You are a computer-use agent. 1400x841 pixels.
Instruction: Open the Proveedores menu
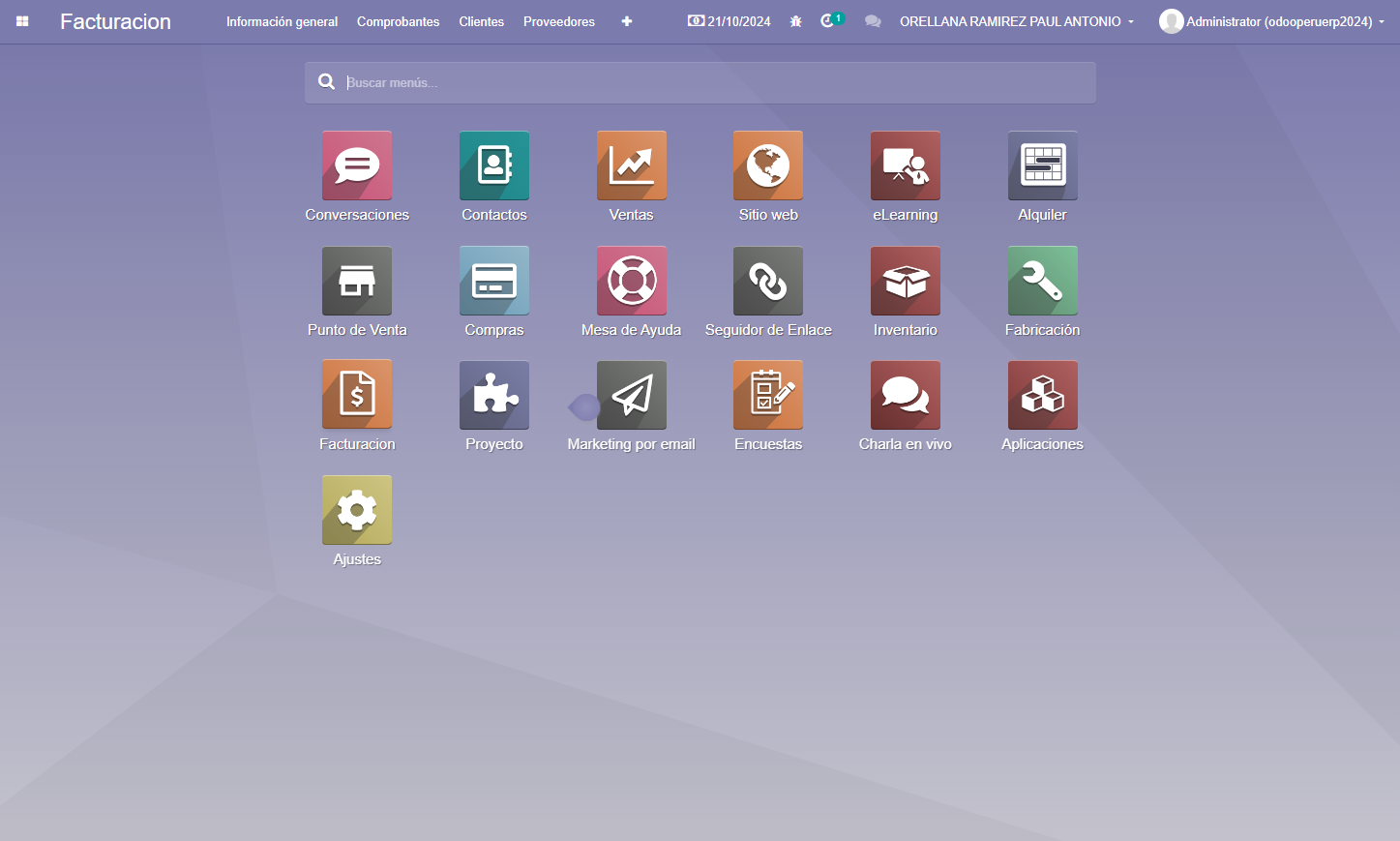pyautogui.click(x=559, y=21)
